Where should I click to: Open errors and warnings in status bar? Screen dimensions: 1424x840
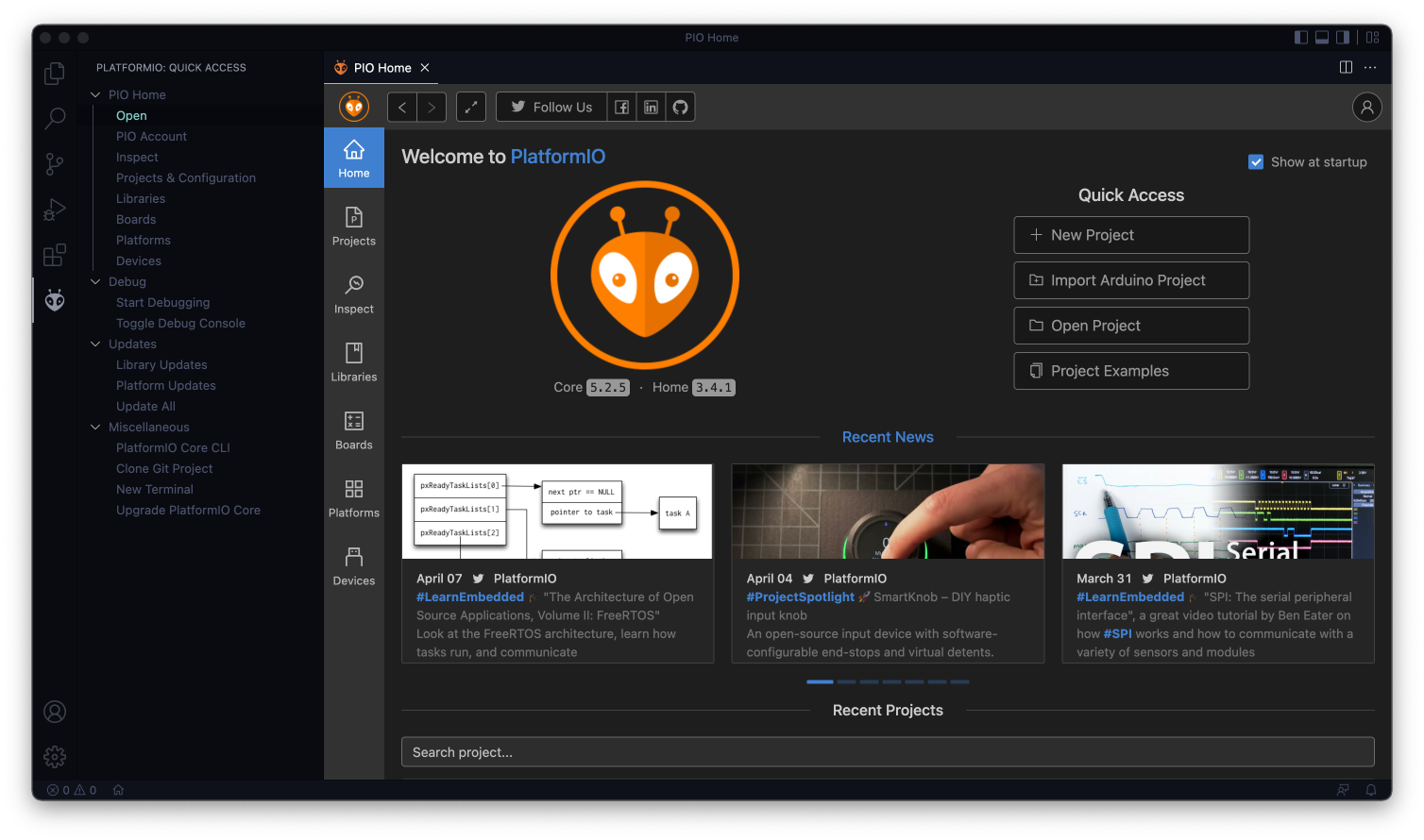pyautogui.click(x=72, y=790)
